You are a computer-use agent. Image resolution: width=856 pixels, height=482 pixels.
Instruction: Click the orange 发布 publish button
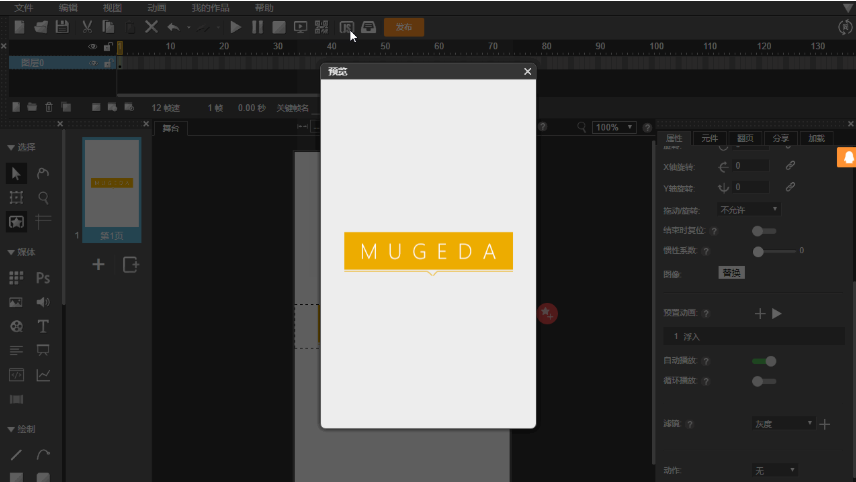(x=404, y=27)
